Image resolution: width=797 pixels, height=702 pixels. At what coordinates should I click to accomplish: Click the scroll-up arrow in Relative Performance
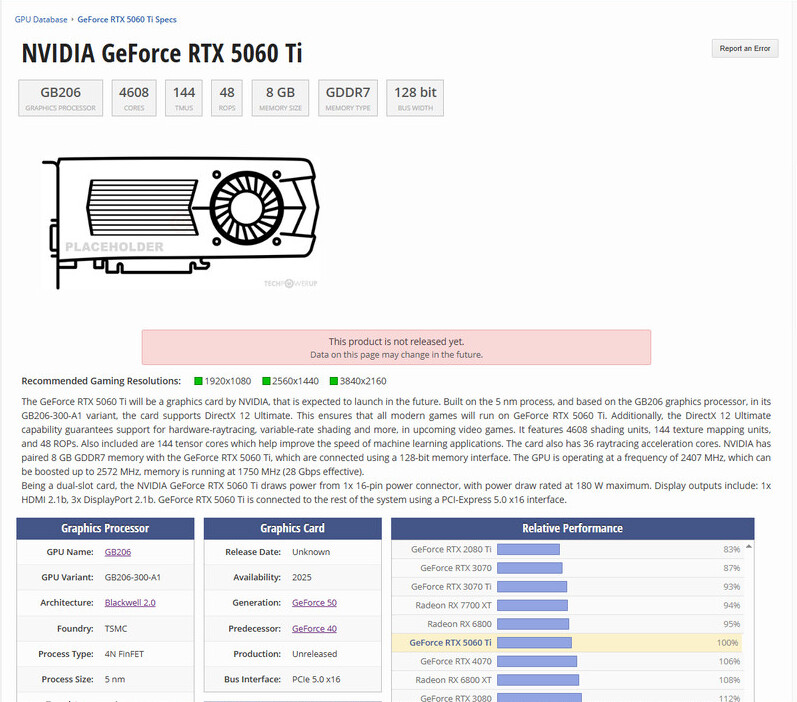(749, 546)
